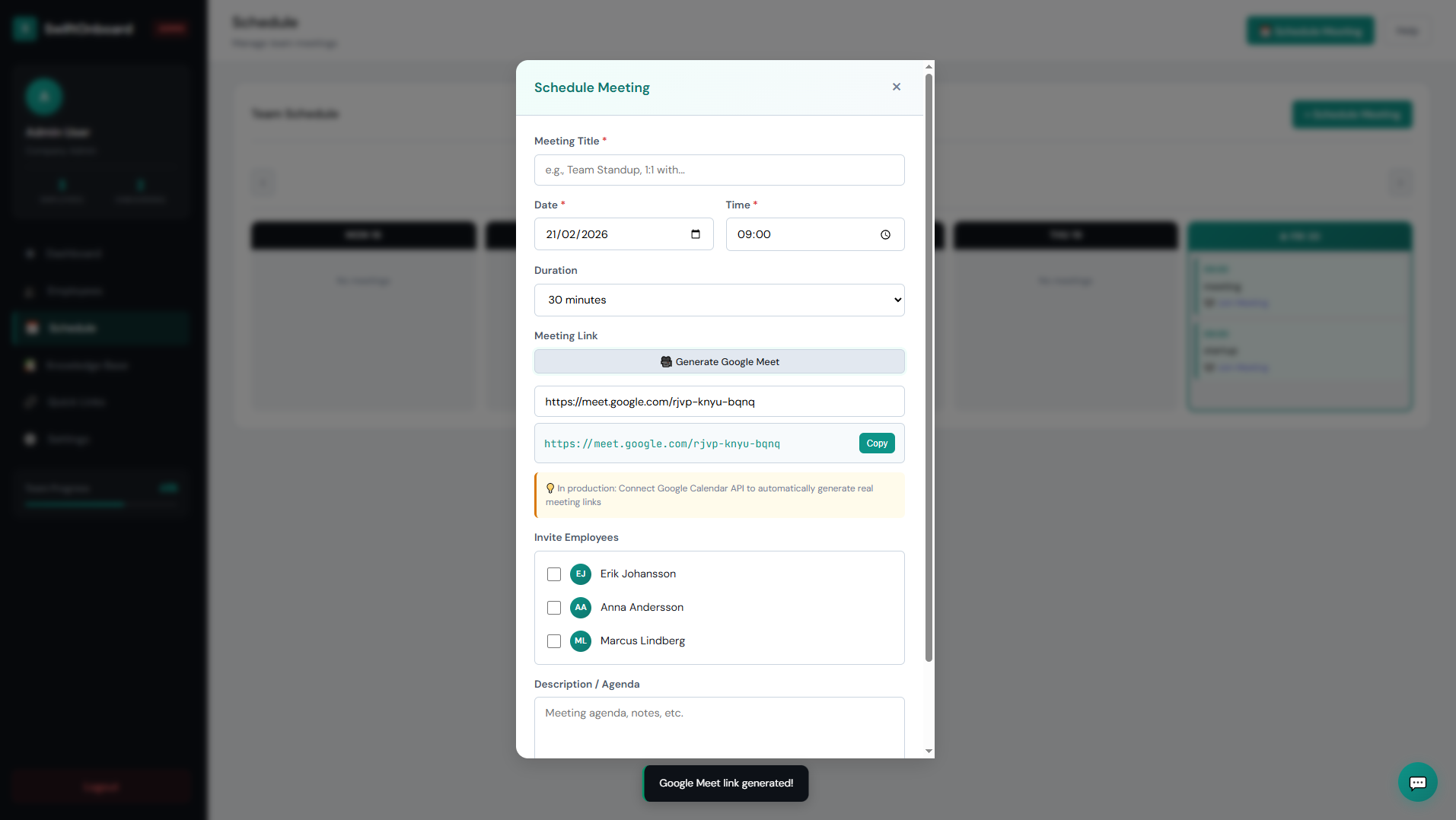
Task: Click Marcus Lindberg's ML avatar
Action: pyautogui.click(x=581, y=641)
